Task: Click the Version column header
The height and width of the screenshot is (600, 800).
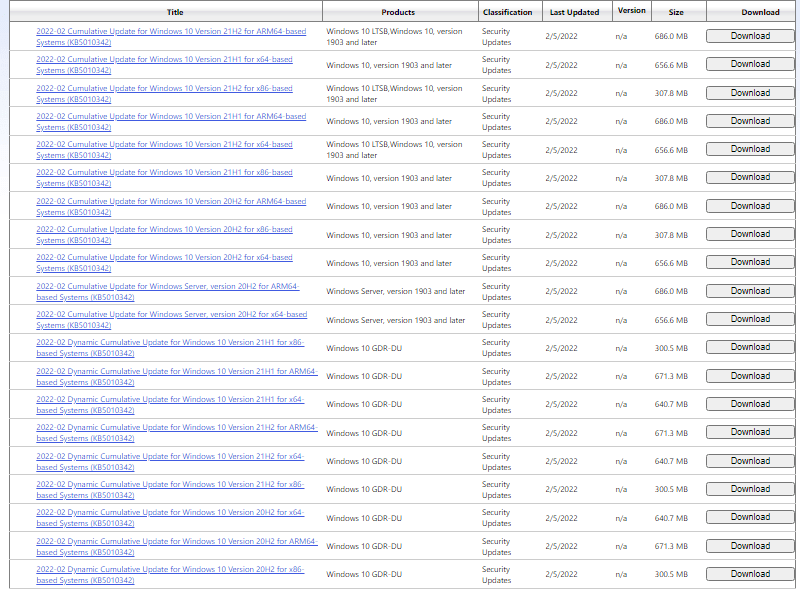Action: [x=631, y=10]
